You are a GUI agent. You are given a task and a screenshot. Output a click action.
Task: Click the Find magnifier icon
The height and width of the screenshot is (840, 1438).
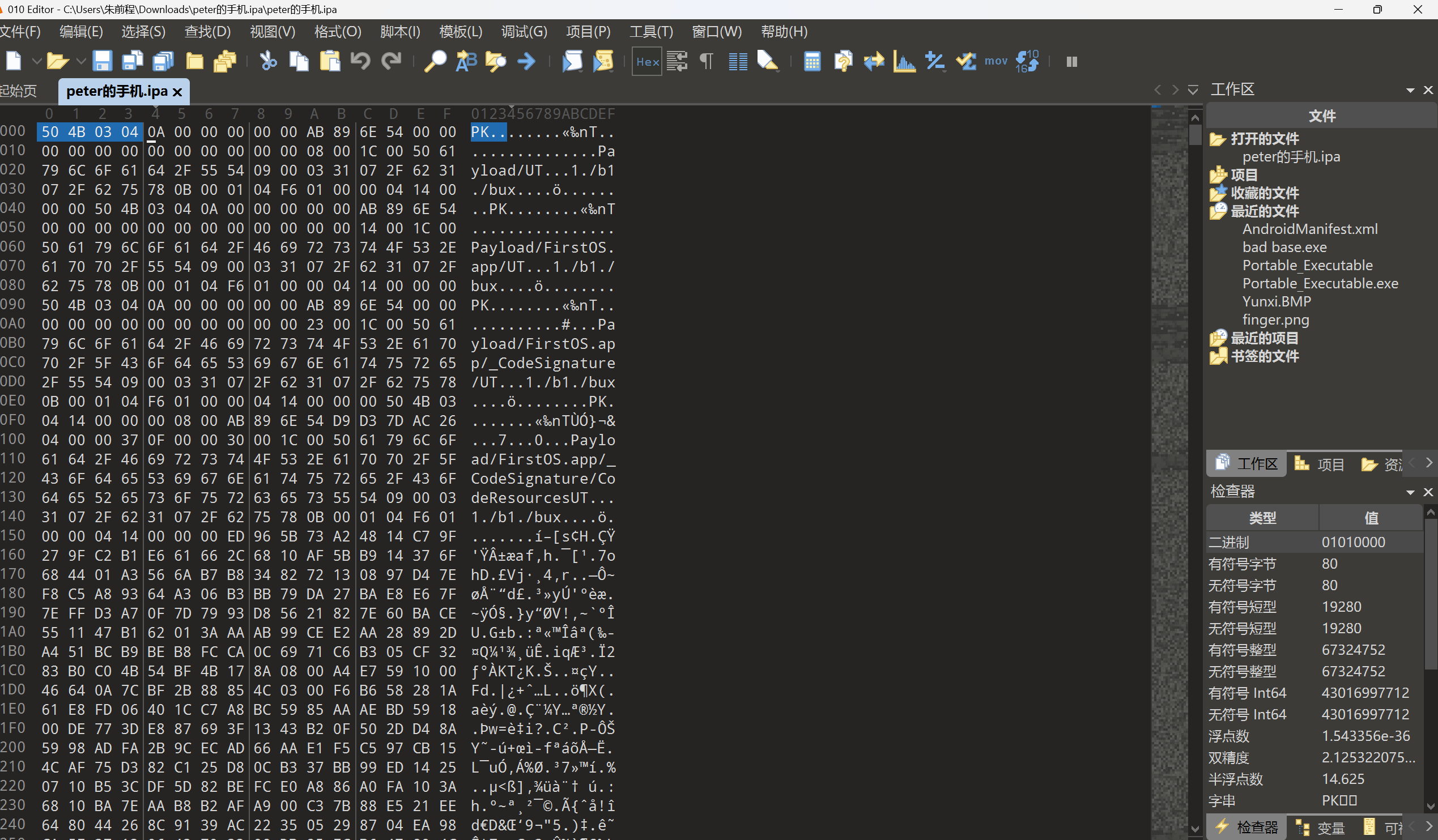[435, 61]
